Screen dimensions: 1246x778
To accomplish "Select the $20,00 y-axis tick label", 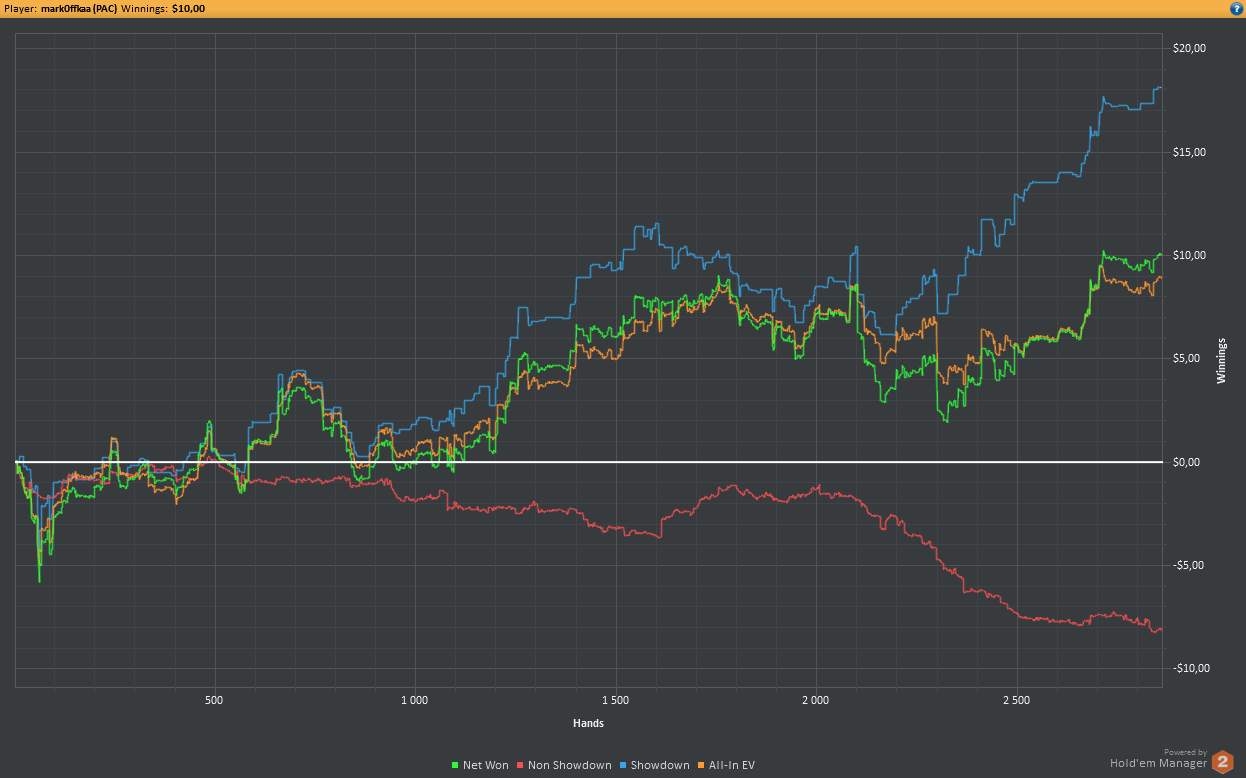I will (1190, 48).
